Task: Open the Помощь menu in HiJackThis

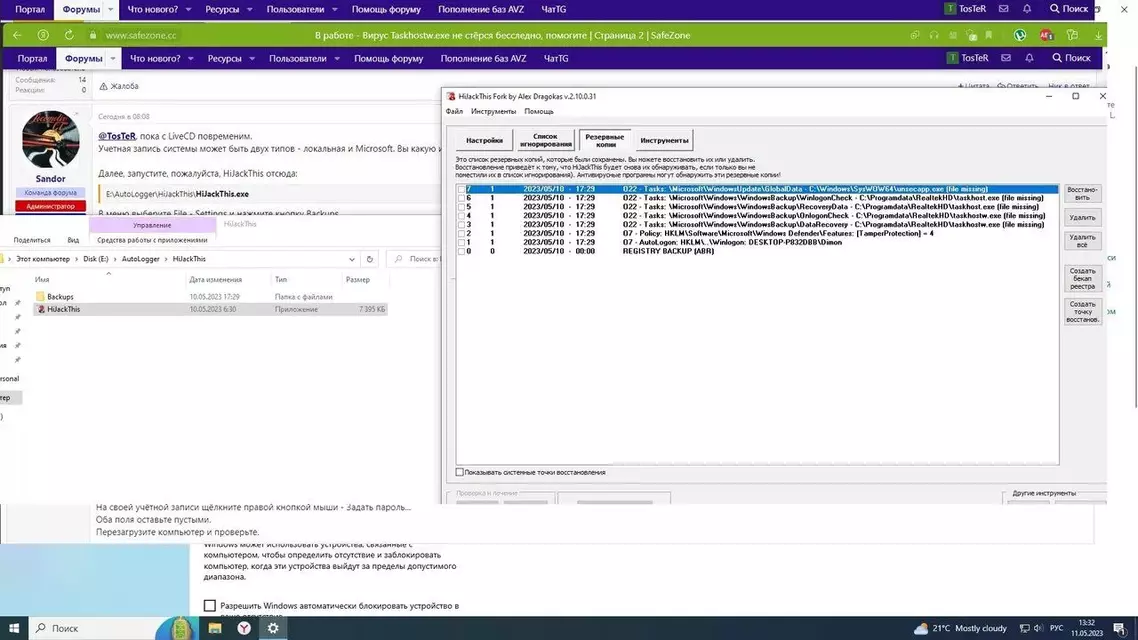Action: click(539, 112)
